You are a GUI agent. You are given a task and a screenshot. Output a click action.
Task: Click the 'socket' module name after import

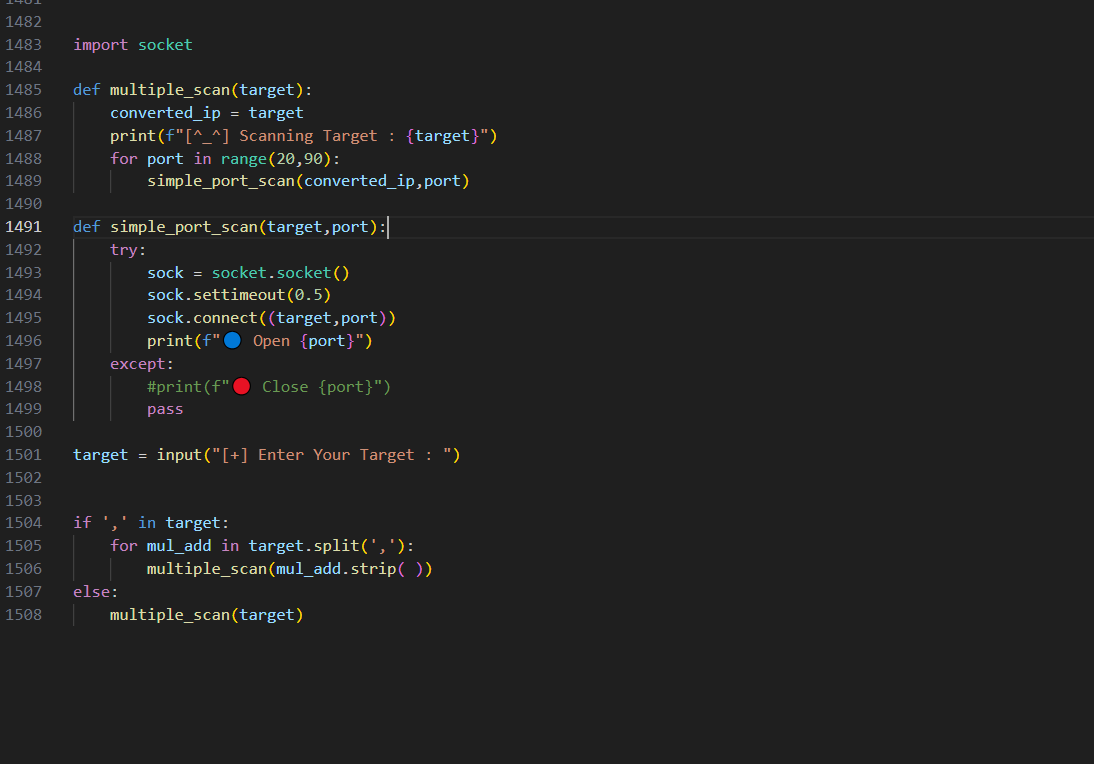[x=165, y=45]
